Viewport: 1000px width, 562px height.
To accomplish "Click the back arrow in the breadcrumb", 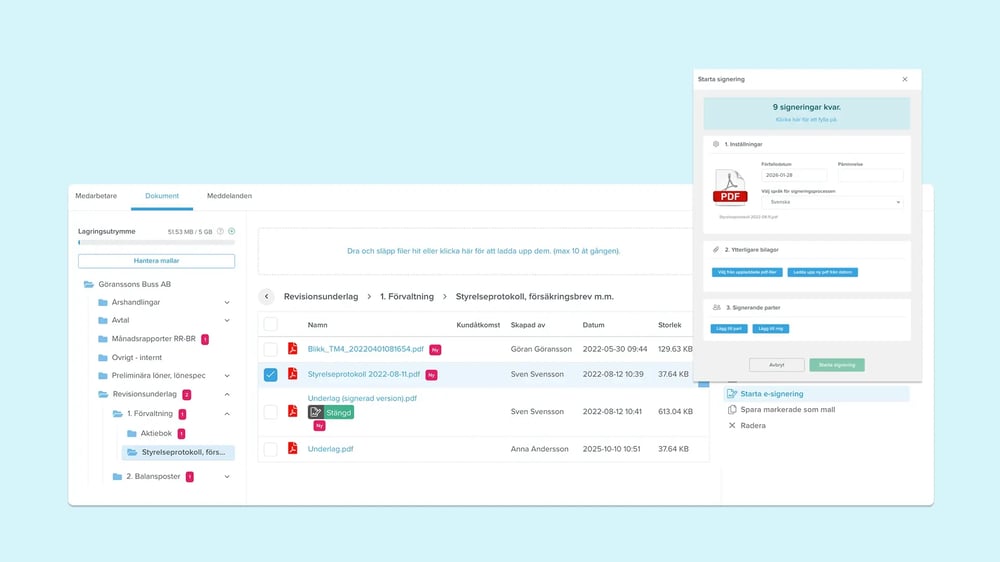I will [x=267, y=297].
